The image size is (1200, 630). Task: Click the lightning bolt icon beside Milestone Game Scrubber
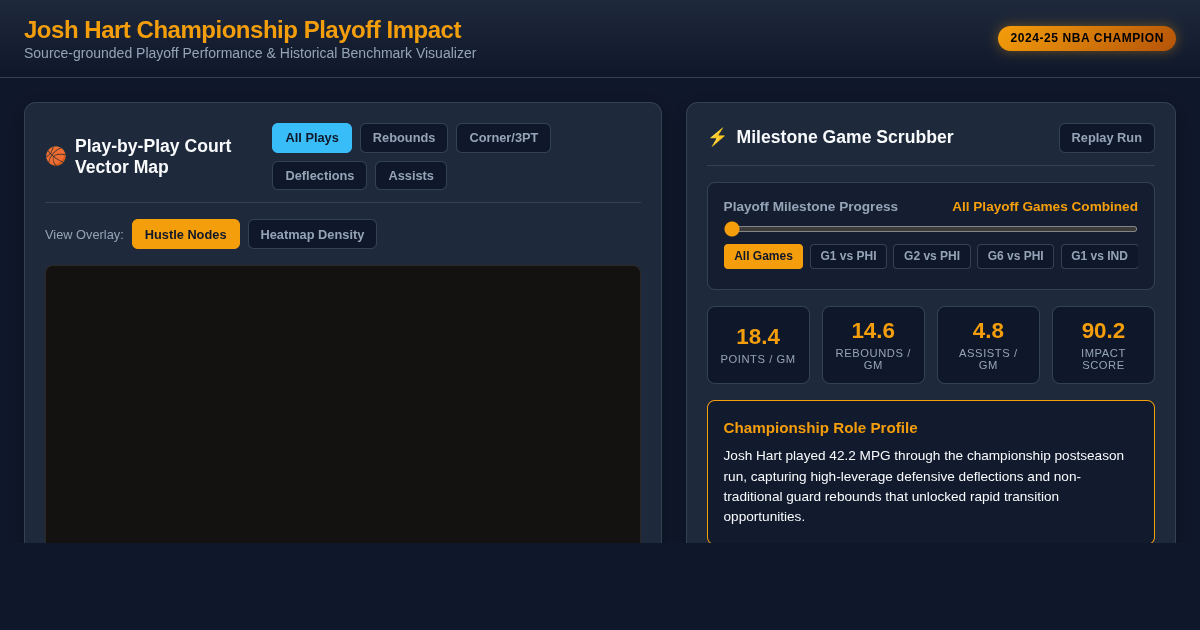pos(717,137)
